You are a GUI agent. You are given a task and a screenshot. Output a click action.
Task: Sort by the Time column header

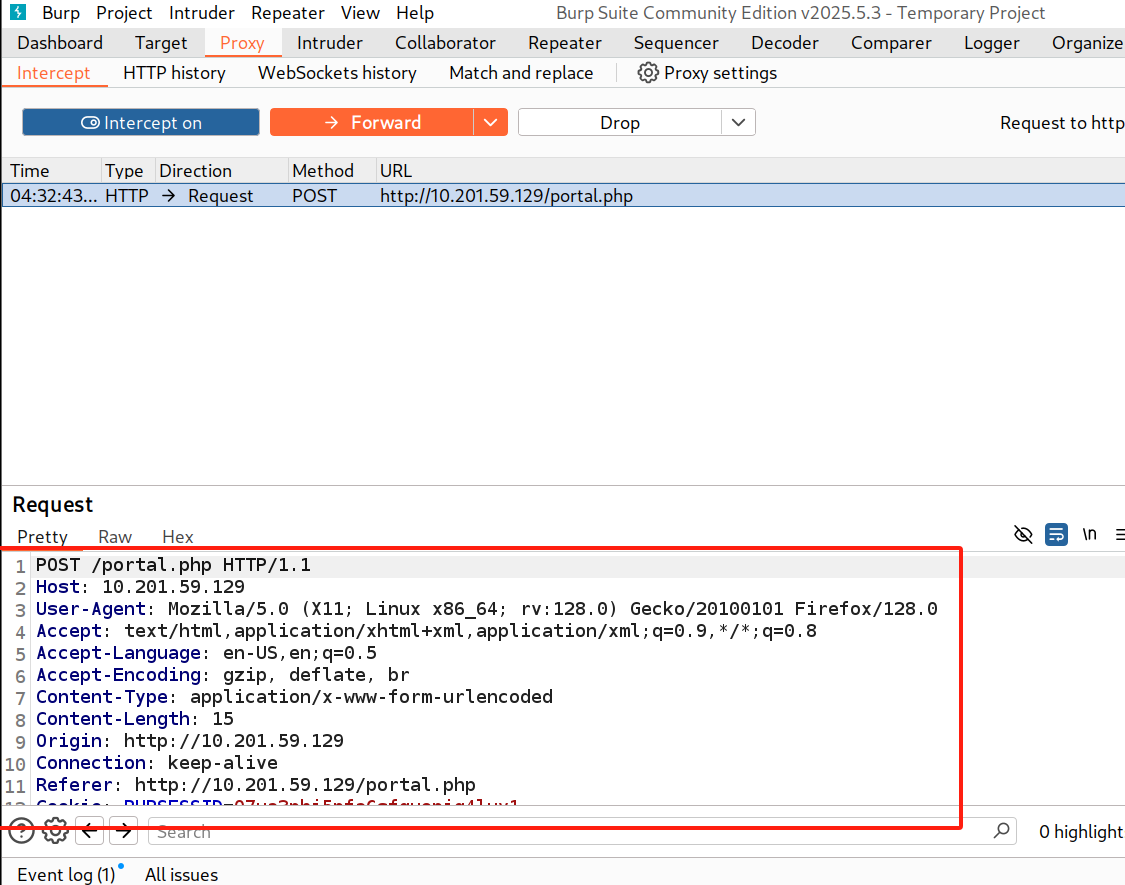(52, 171)
